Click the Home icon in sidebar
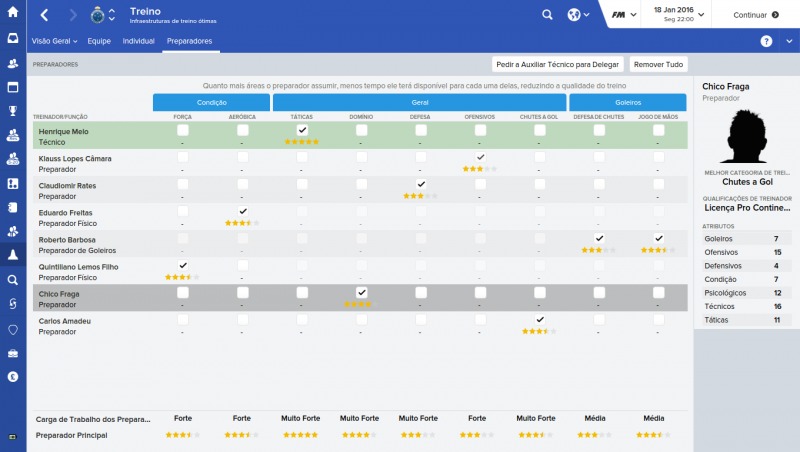This screenshot has height=452, width=800. pyautogui.click(x=13, y=15)
